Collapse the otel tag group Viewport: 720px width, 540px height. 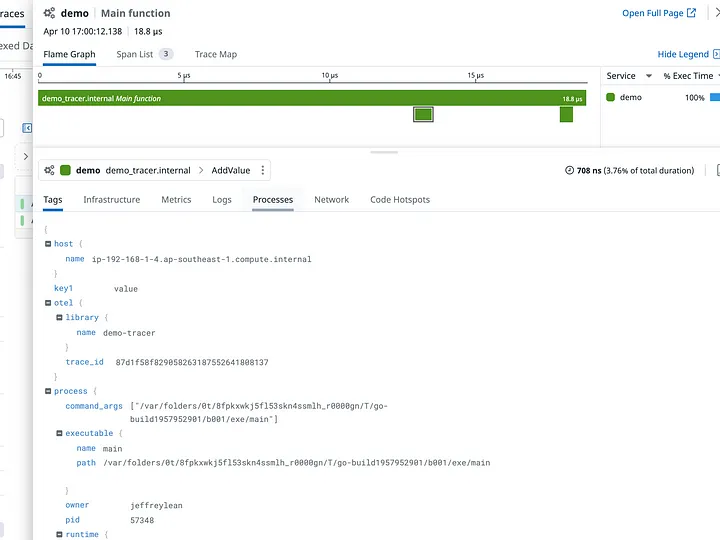point(47,303)
